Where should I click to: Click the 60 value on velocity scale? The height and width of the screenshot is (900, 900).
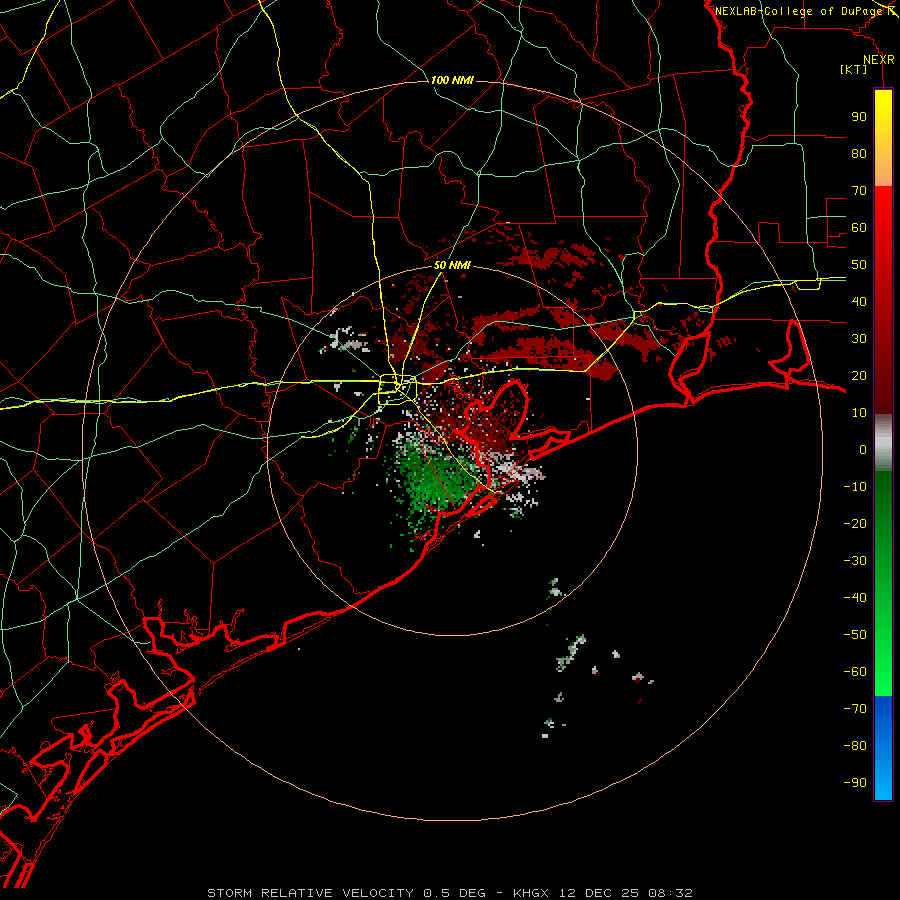859,228
